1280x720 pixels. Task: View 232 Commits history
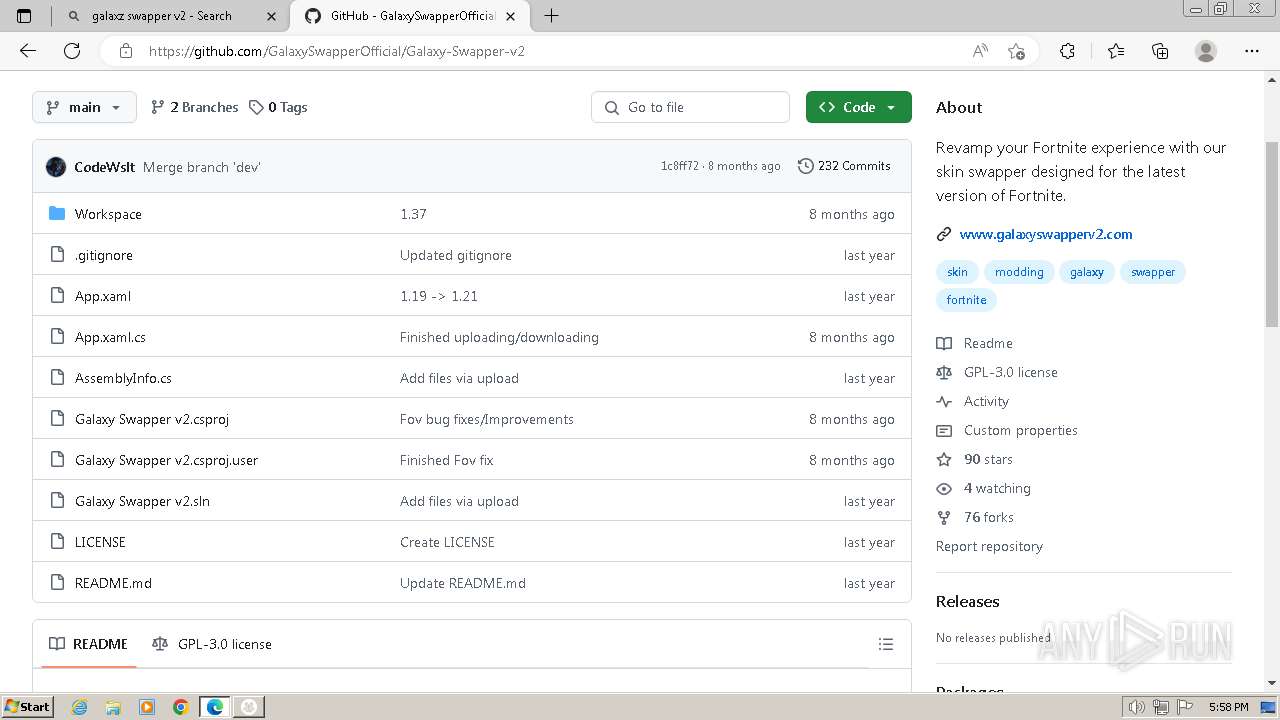coord(844,166)
